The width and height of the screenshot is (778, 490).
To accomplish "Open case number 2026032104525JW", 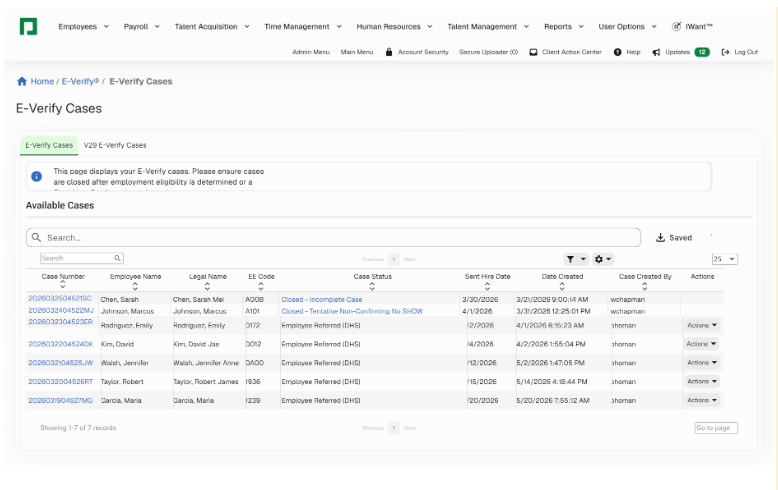I will [61, 363].
